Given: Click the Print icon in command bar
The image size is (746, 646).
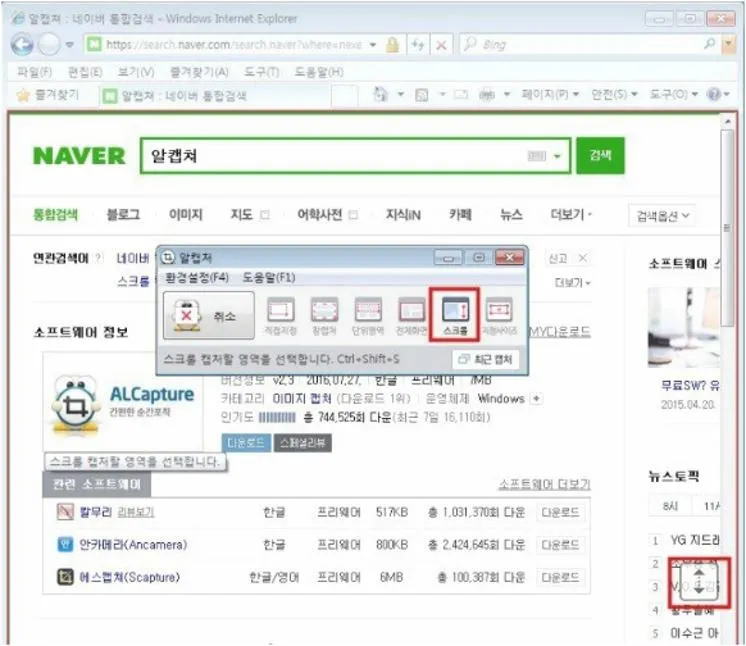Looking at the screenshot, I should [x=486, y=95].
